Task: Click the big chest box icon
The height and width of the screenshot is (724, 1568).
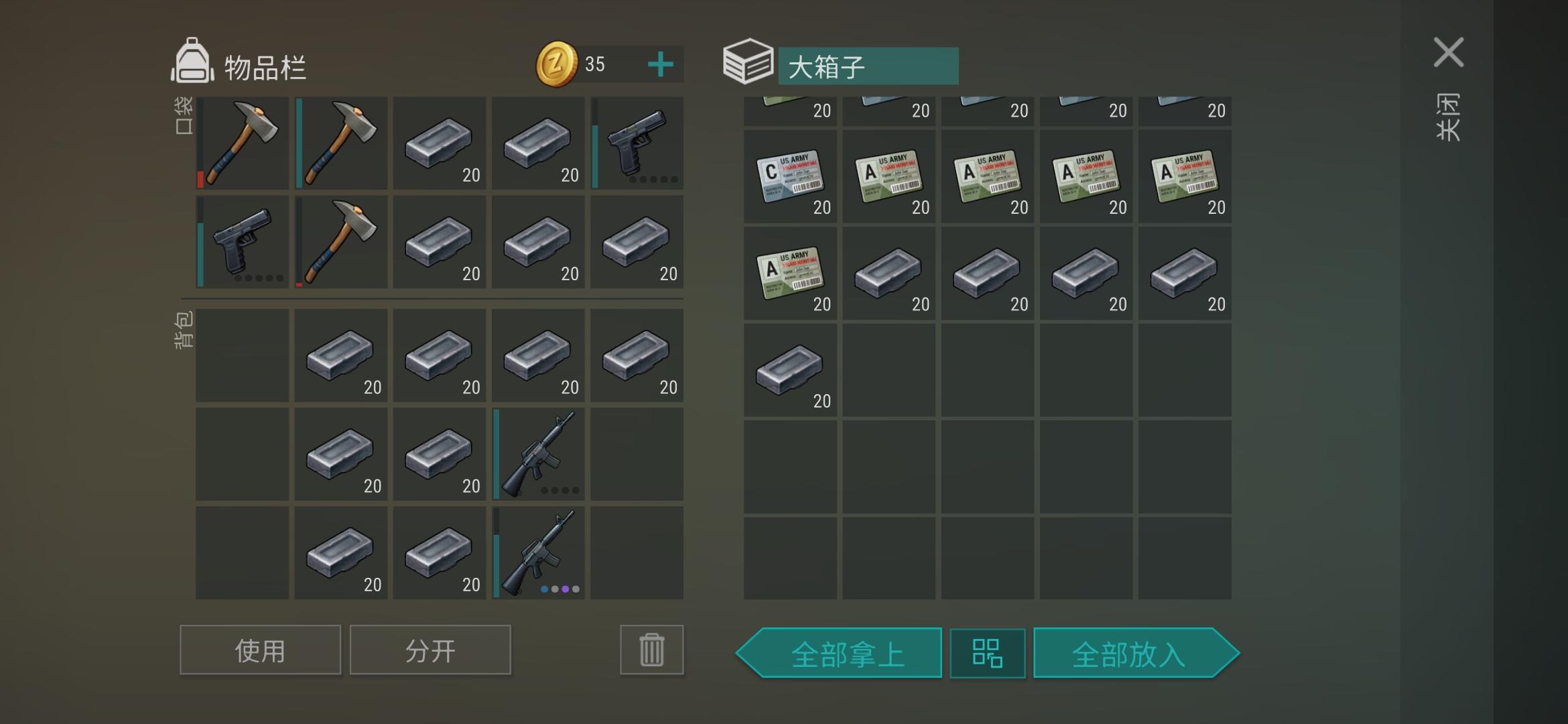Action: click(748, 62)
